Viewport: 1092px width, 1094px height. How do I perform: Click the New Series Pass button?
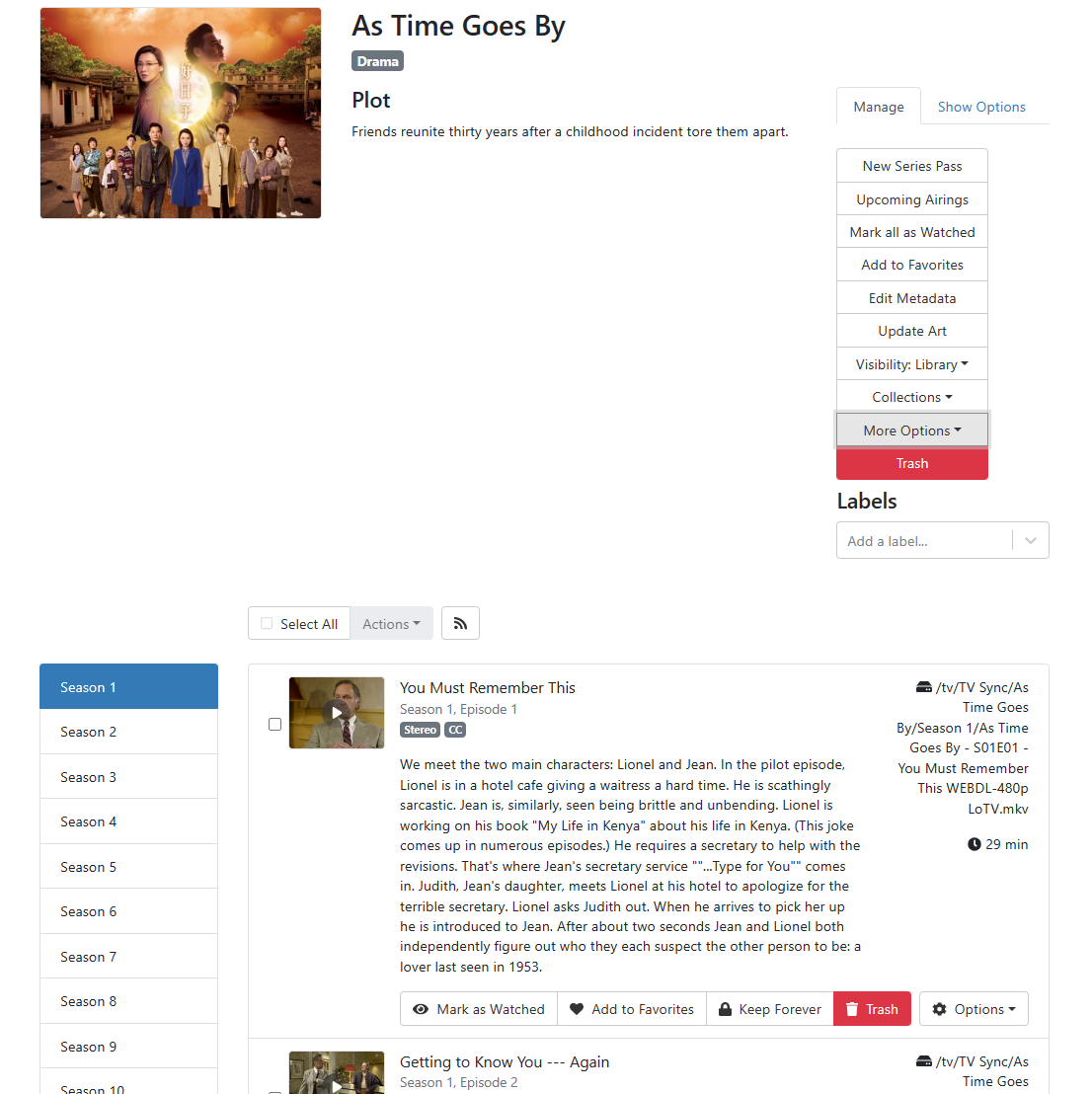tap(912, 166)
